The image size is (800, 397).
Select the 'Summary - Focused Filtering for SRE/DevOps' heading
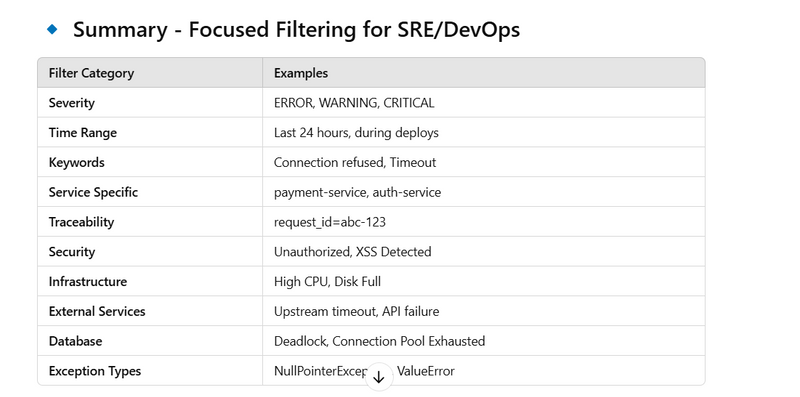pos(296,30)
